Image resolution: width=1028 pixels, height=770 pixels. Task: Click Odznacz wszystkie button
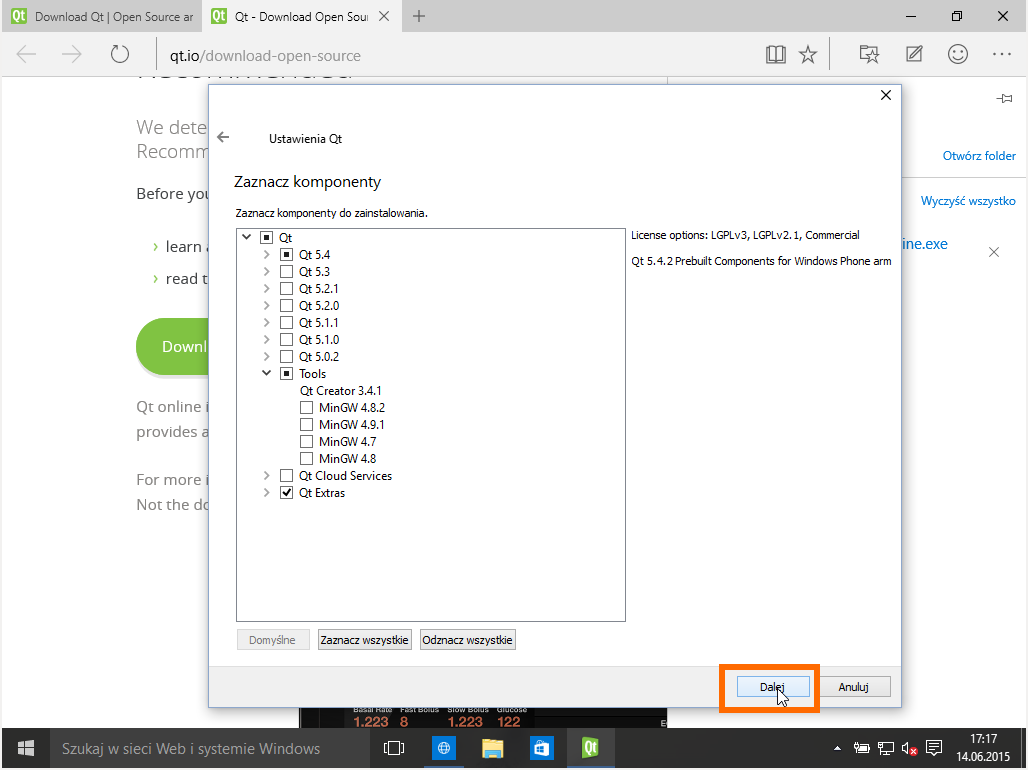pyautogui.click(x=467, y=639)
